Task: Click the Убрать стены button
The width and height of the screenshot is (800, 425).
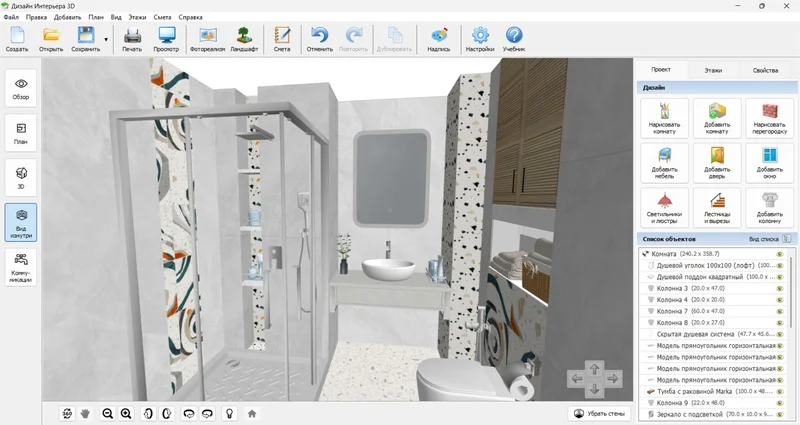Action: pos(599,413)
